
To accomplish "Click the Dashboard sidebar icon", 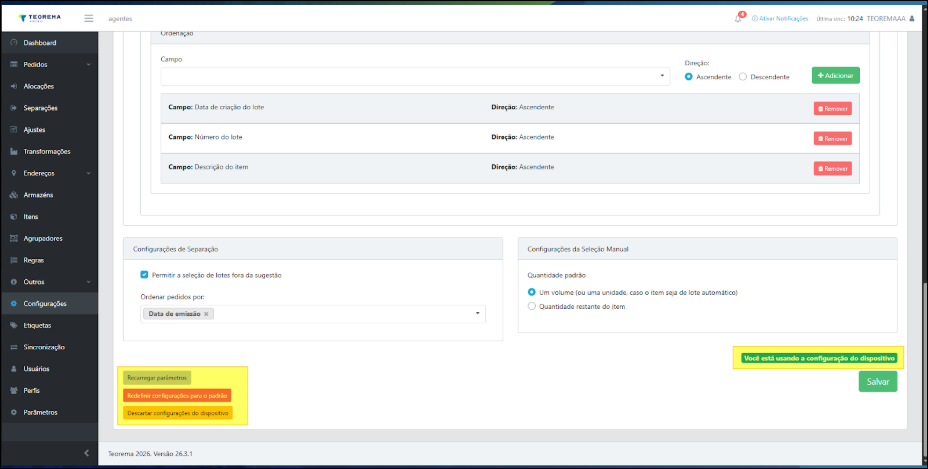I will pyautogui.click(x=13, y=43).
